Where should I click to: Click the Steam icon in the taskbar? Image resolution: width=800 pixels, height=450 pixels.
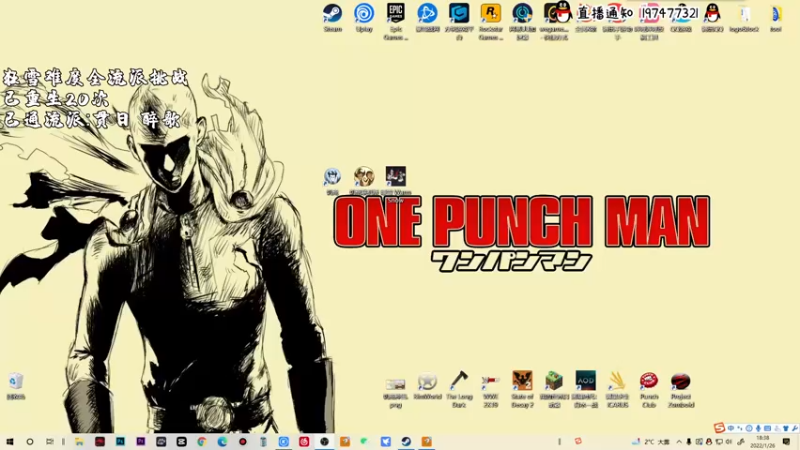coord(406,442)
